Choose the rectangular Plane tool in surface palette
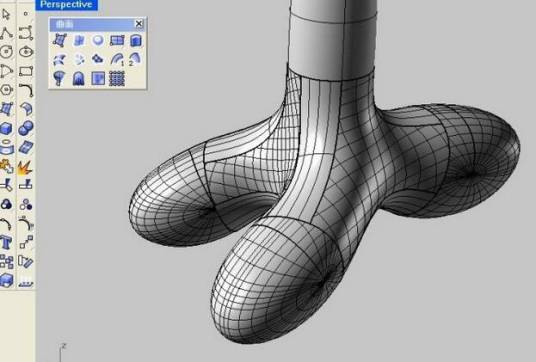Viewport: 536px width, 362px height. 117,40
